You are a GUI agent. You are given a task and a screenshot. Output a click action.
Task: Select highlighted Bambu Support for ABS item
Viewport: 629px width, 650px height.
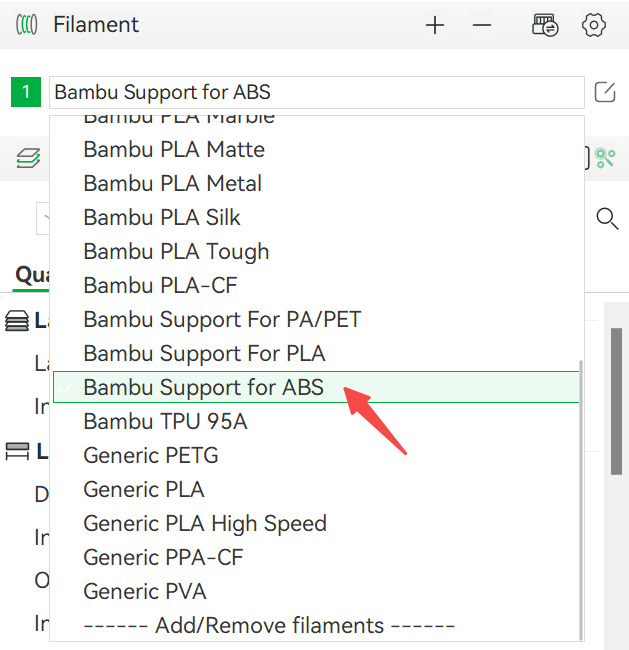click(x=316, y=387)
